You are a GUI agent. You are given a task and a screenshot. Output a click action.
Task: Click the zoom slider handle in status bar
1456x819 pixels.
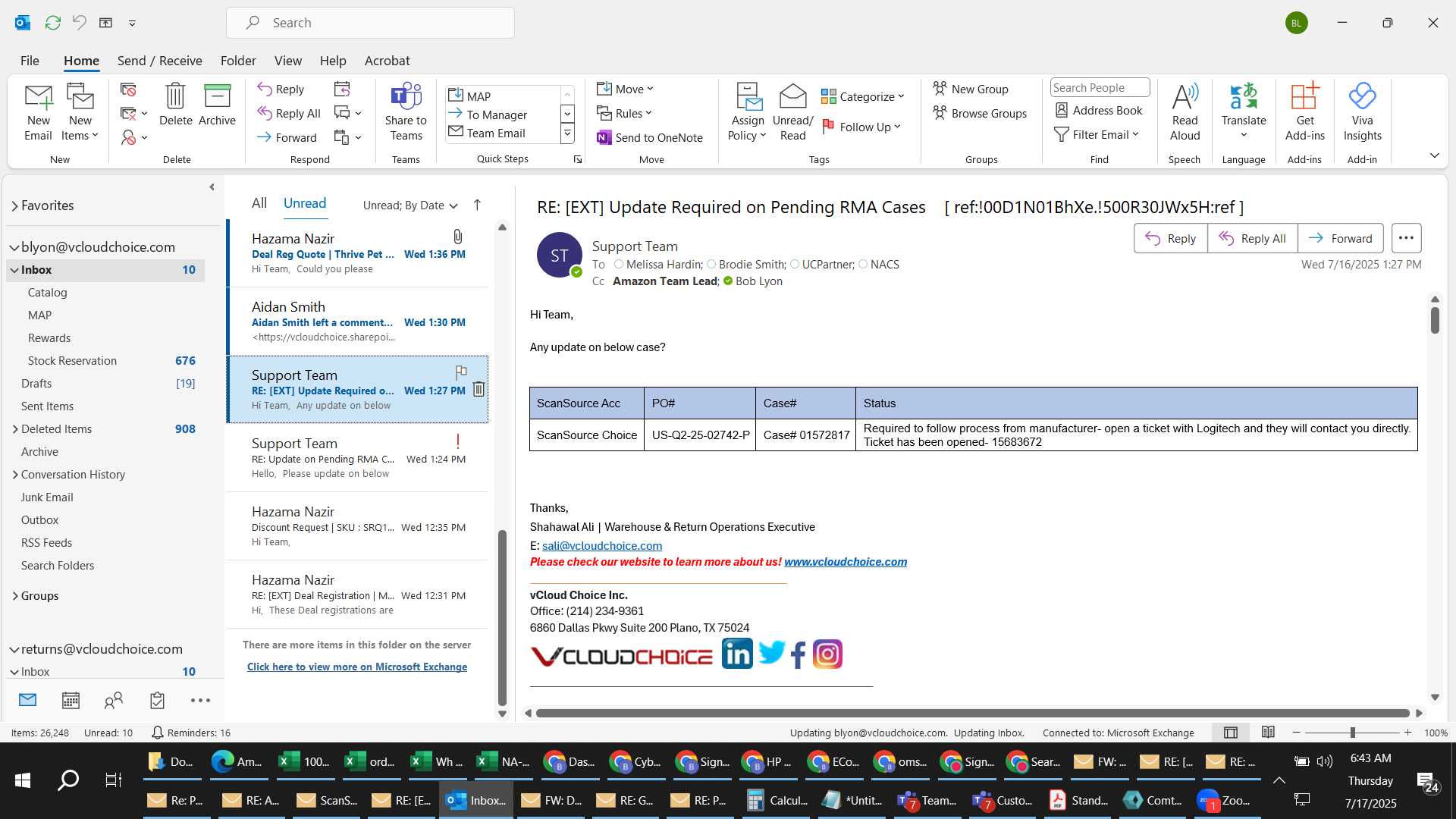pyautogui.click(x=1352, y=733)
